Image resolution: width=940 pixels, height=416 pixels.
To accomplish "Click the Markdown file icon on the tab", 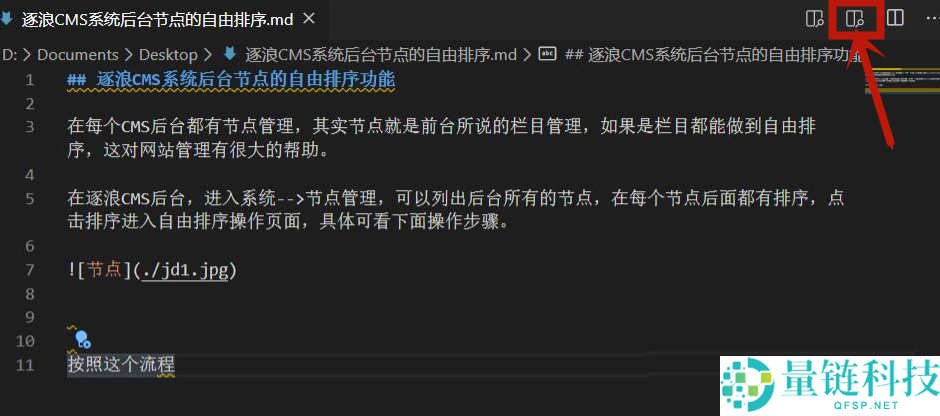I will (7, 19).
